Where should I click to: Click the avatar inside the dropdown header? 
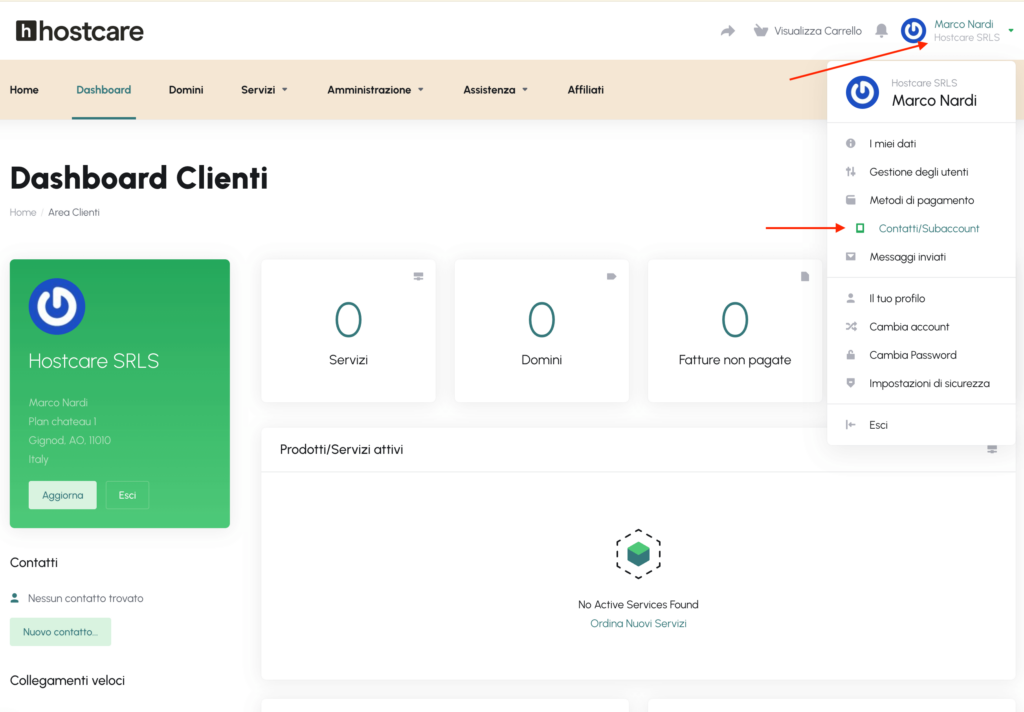click(x=862, y=92)
